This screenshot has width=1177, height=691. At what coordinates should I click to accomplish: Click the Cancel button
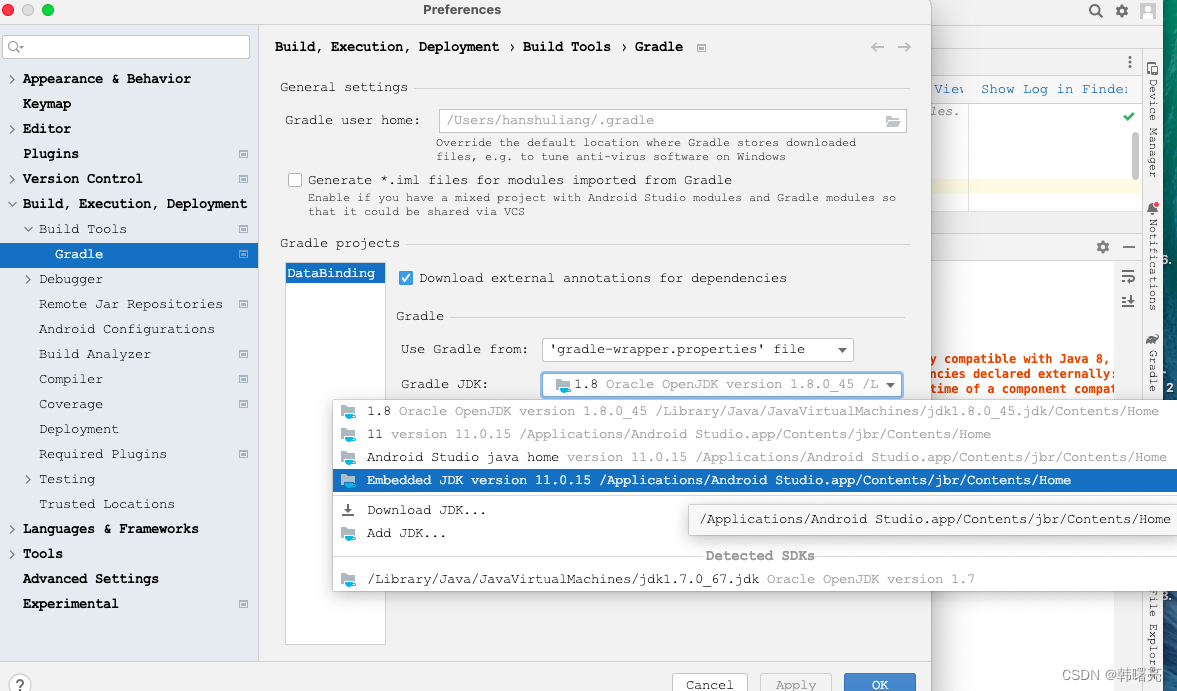709,683
